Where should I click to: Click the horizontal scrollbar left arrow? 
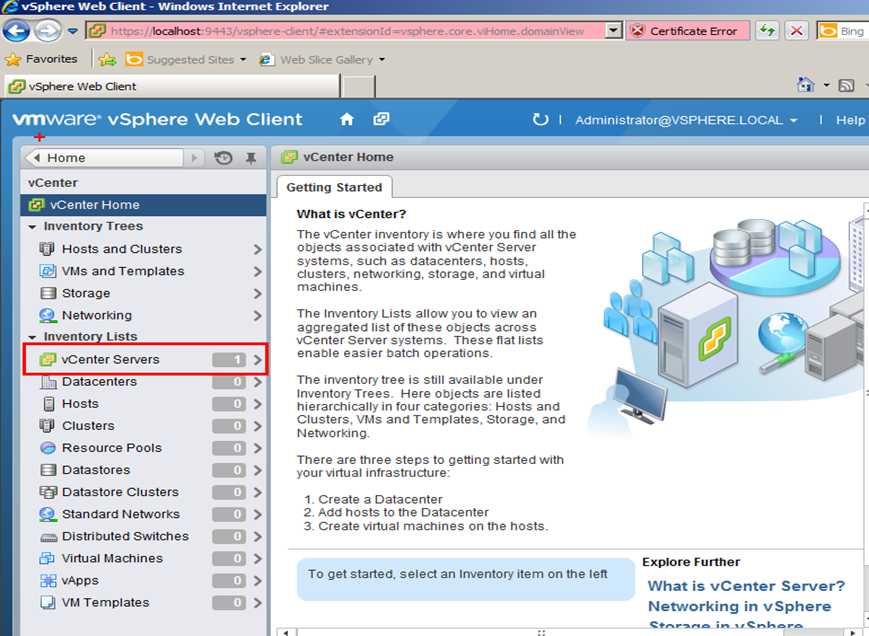pyautogui.click(x=285, y=632)
